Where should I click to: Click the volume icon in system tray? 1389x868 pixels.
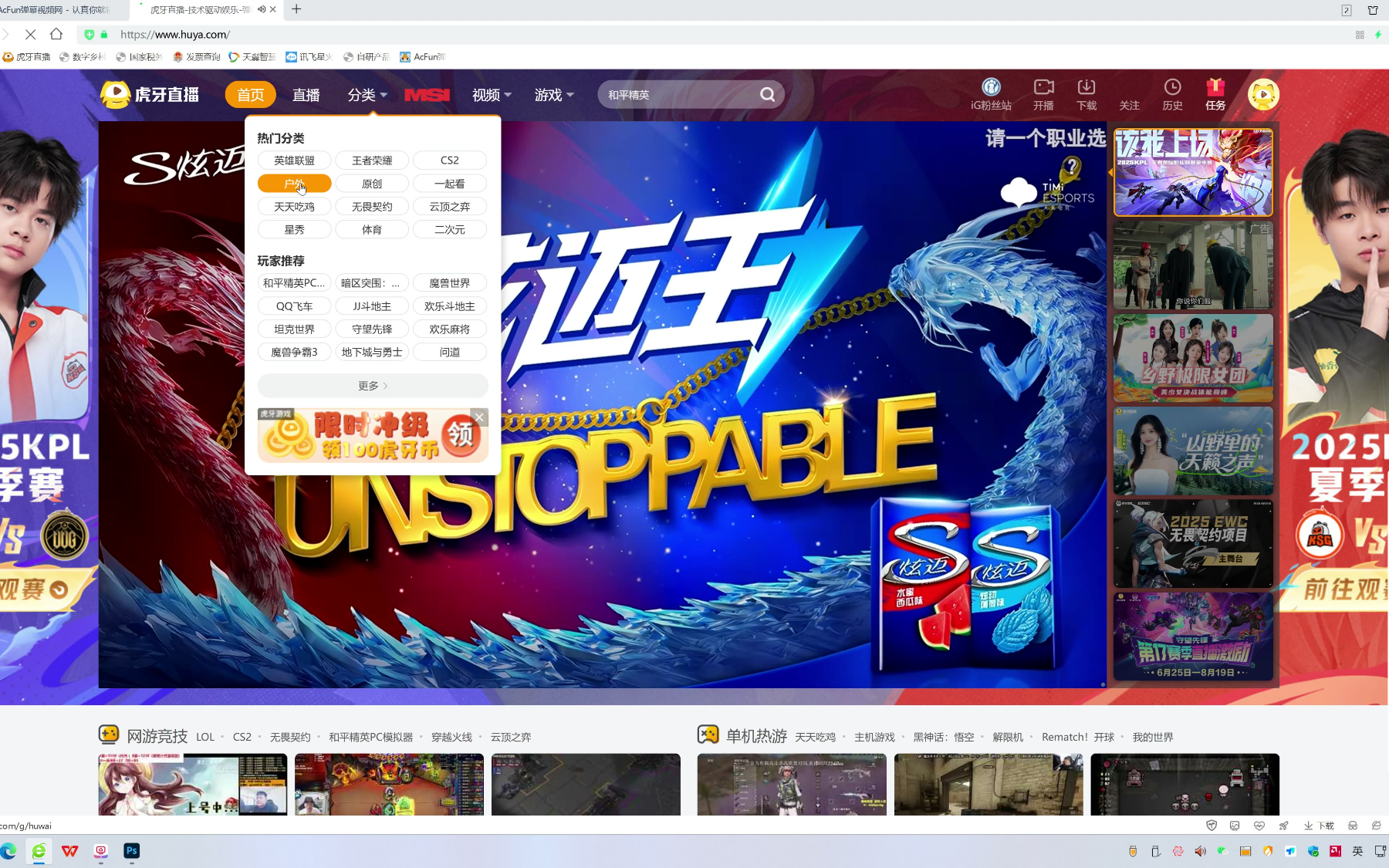[x=1200, y=851]
